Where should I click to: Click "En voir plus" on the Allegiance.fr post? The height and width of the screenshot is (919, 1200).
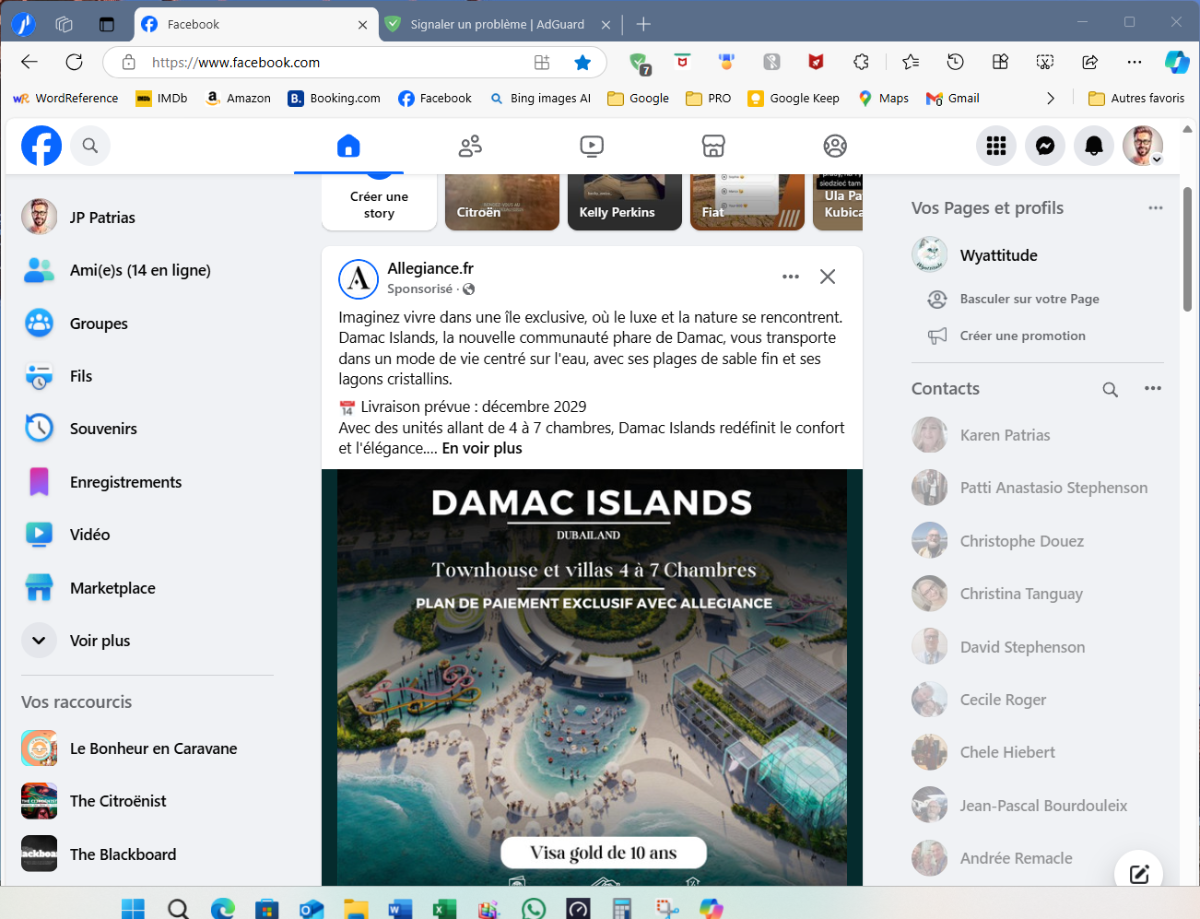pyautogui.click(x=481, y=447)
